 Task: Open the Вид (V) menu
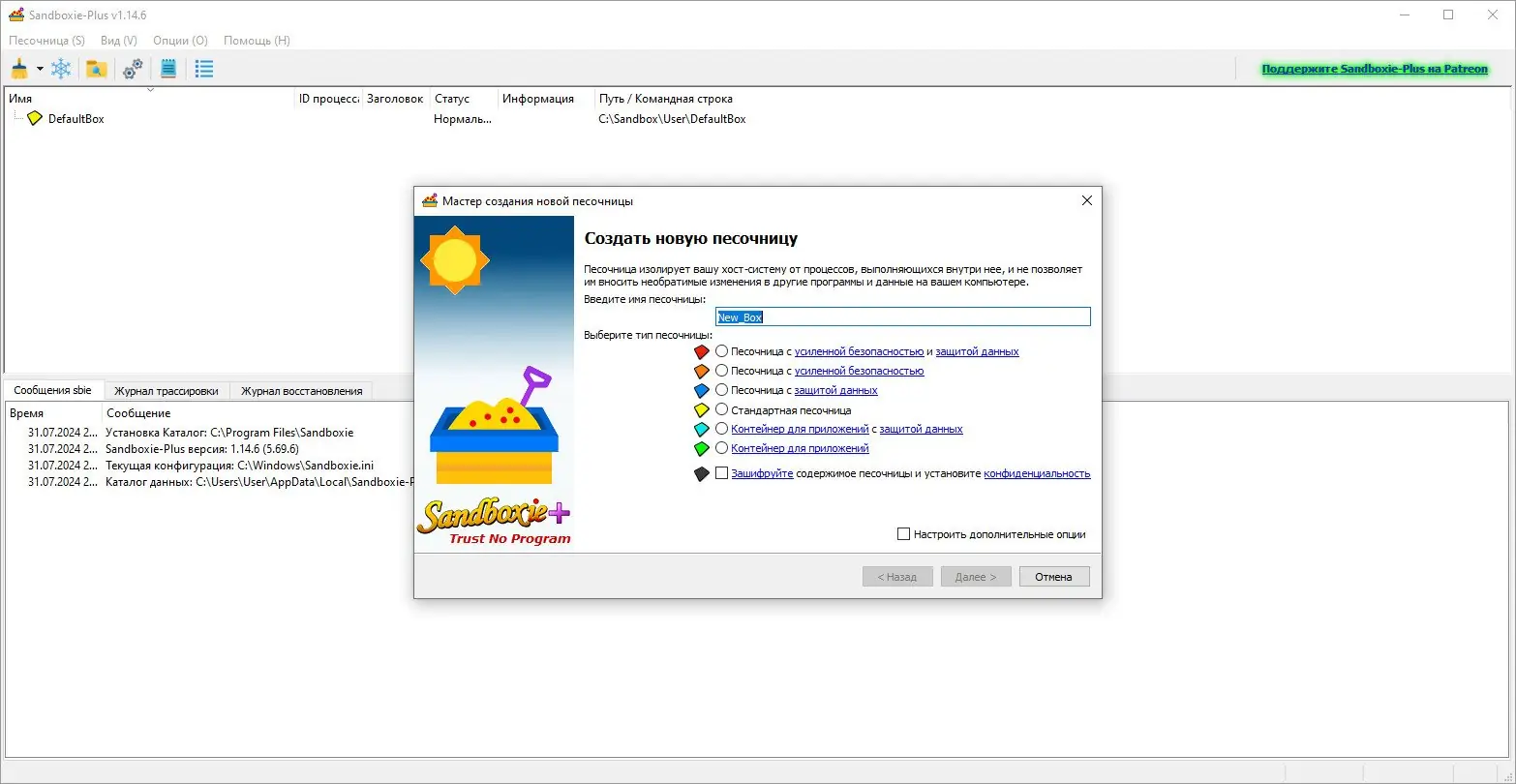[x=119, y=41]
